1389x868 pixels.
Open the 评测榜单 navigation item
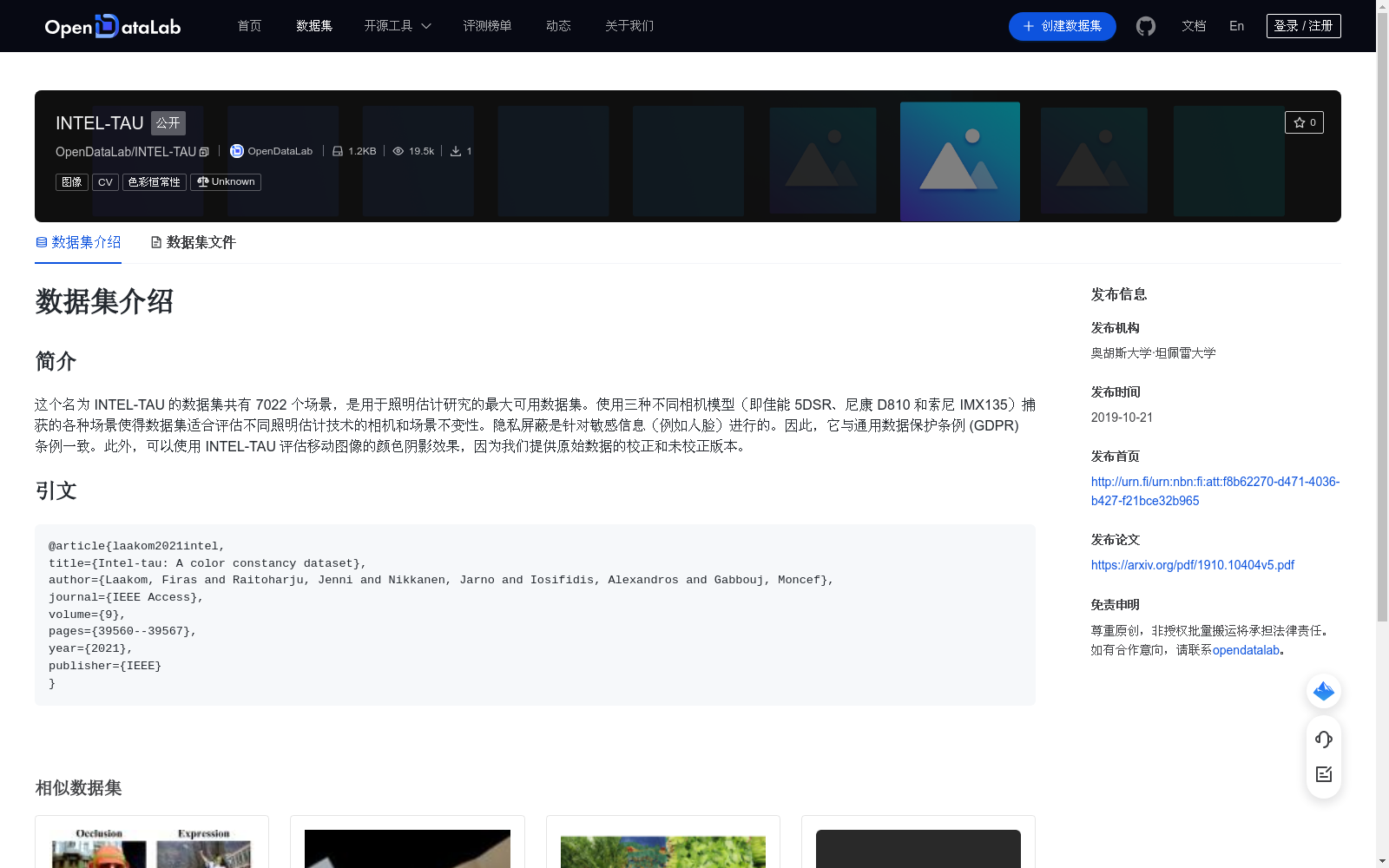487,26
